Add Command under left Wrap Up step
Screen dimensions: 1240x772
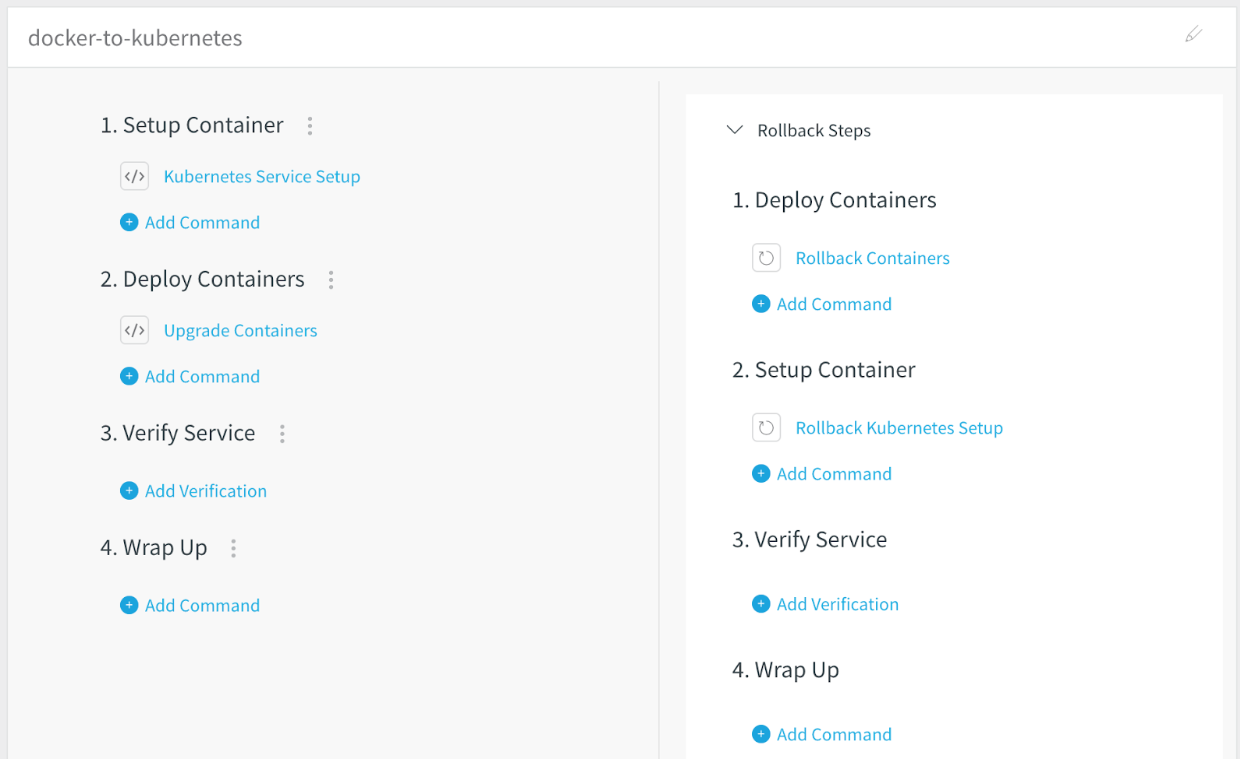190,606
